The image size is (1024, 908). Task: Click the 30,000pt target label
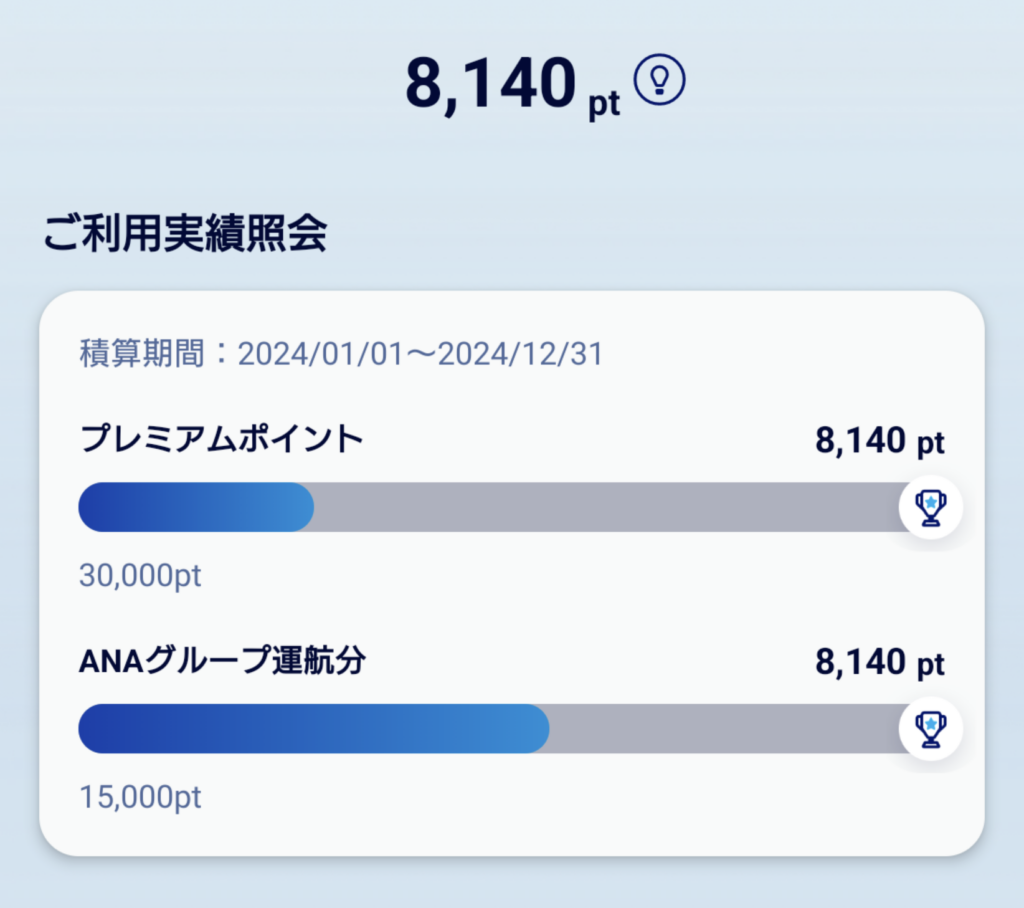pyautogui.click(x=140, y=576)
